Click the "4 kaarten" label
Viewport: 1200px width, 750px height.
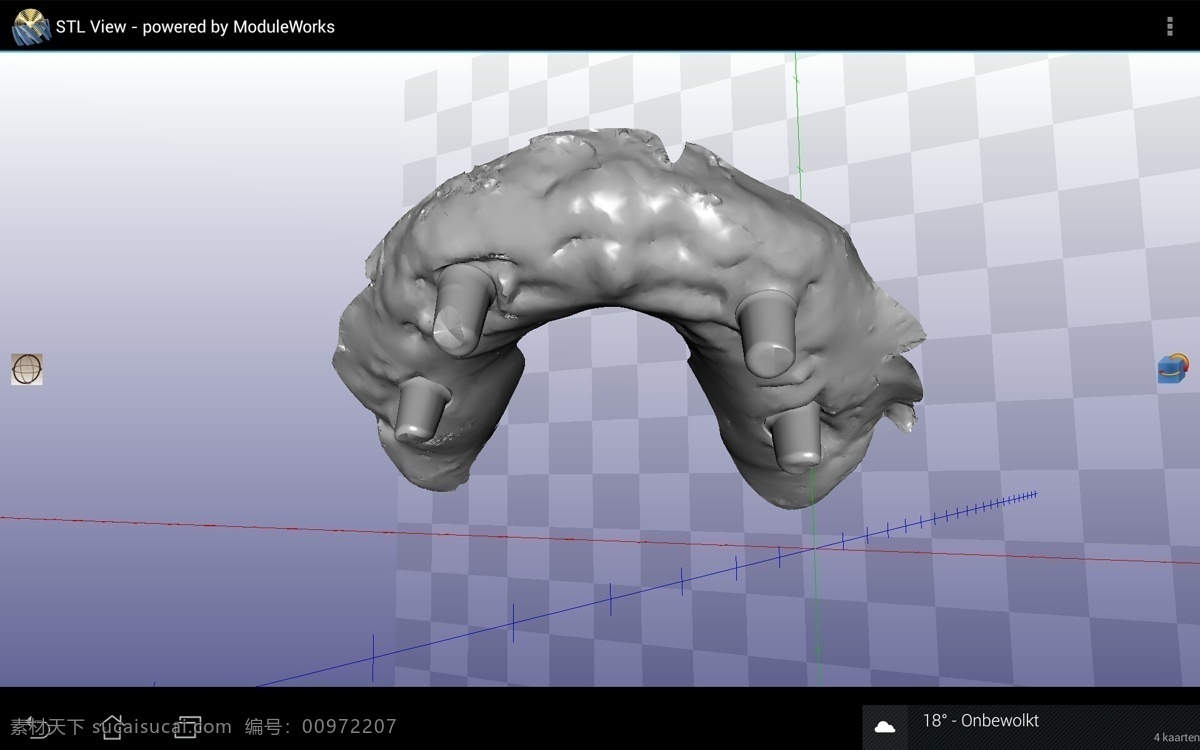(1176, 738)
